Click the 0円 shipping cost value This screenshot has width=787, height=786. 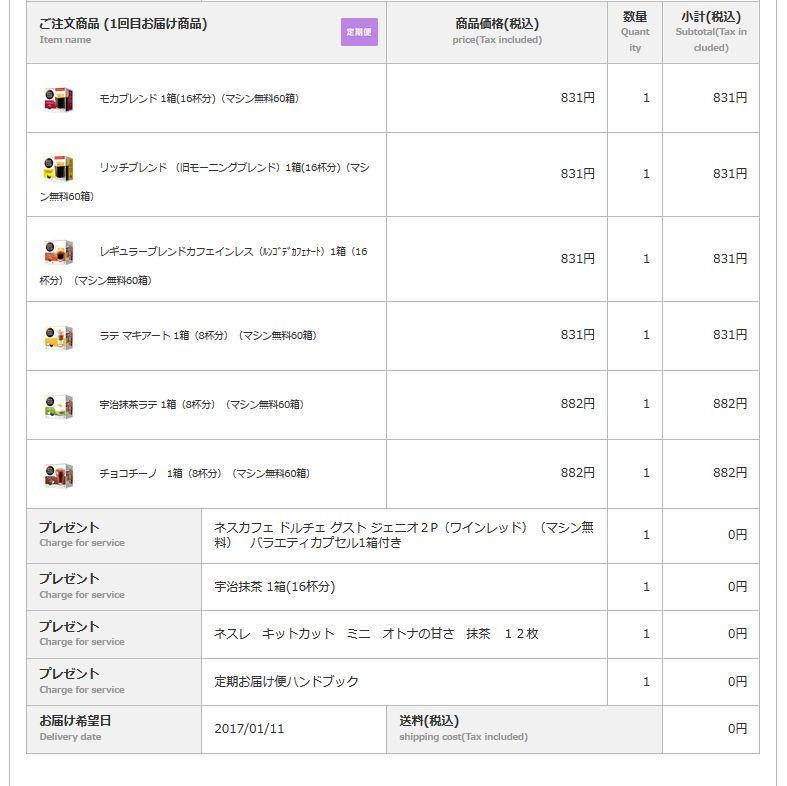point(737,729)
